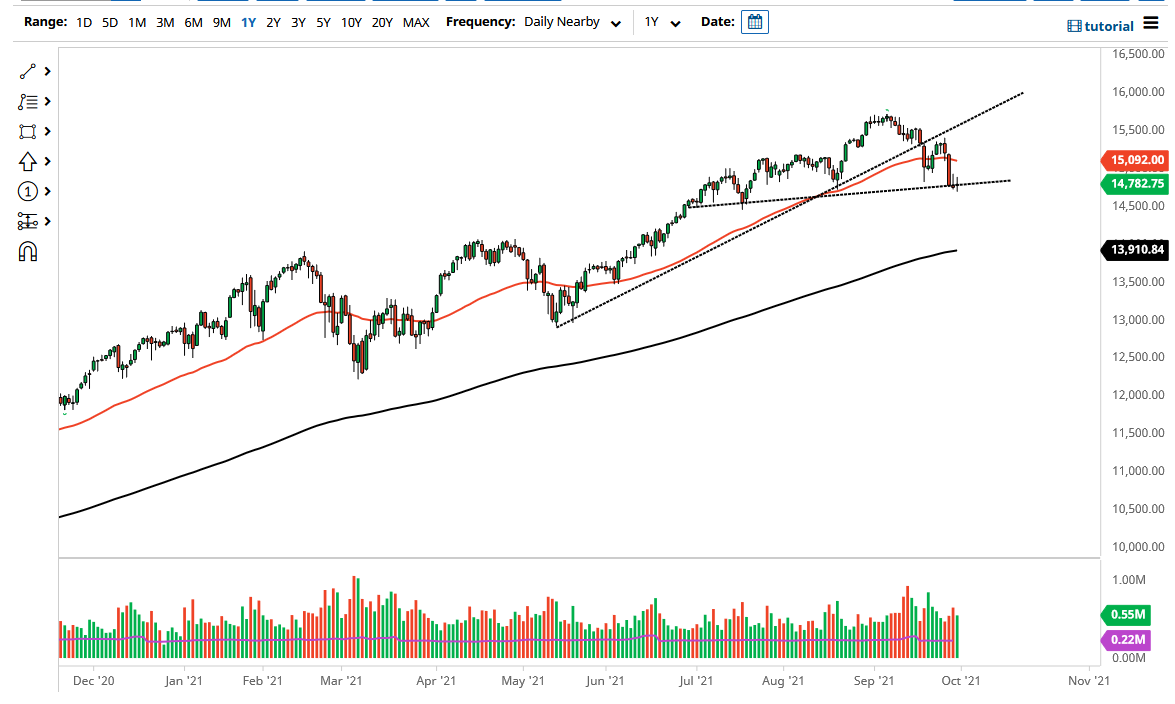Choose the 5Y range option
This screenshot has width=1175, height=704.
(x=323, y=22)
